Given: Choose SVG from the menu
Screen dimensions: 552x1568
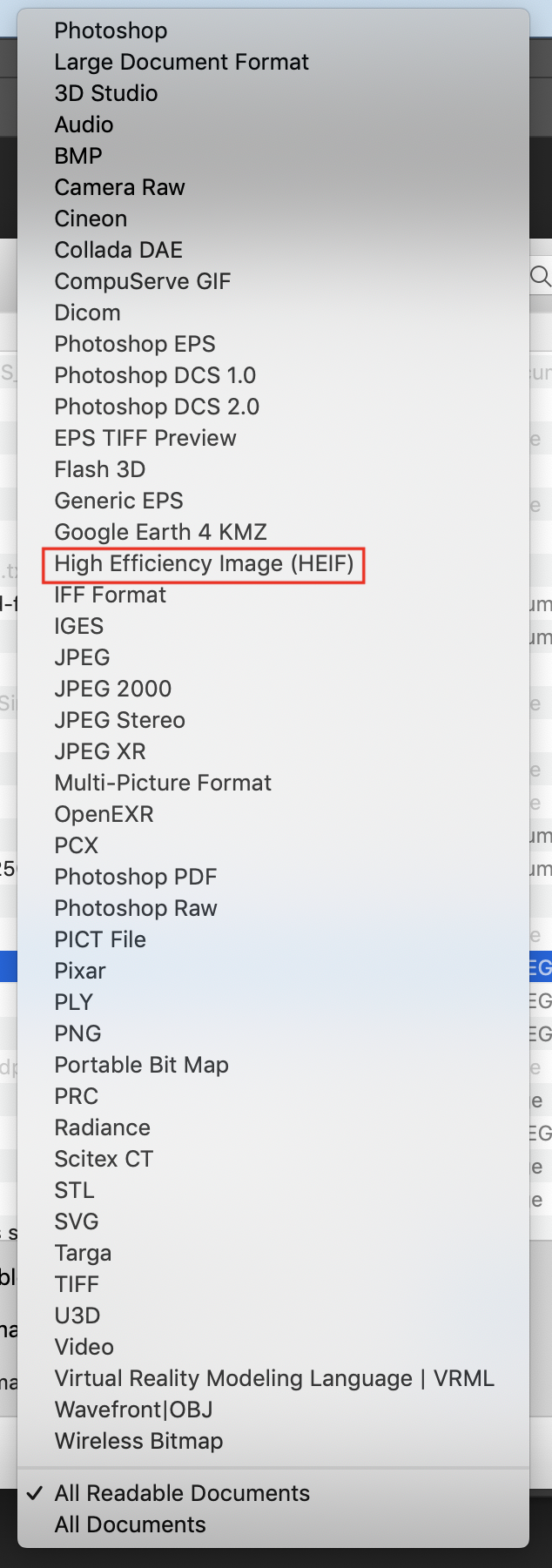Looking at the screenshot, I should [x=76, y=1222].
